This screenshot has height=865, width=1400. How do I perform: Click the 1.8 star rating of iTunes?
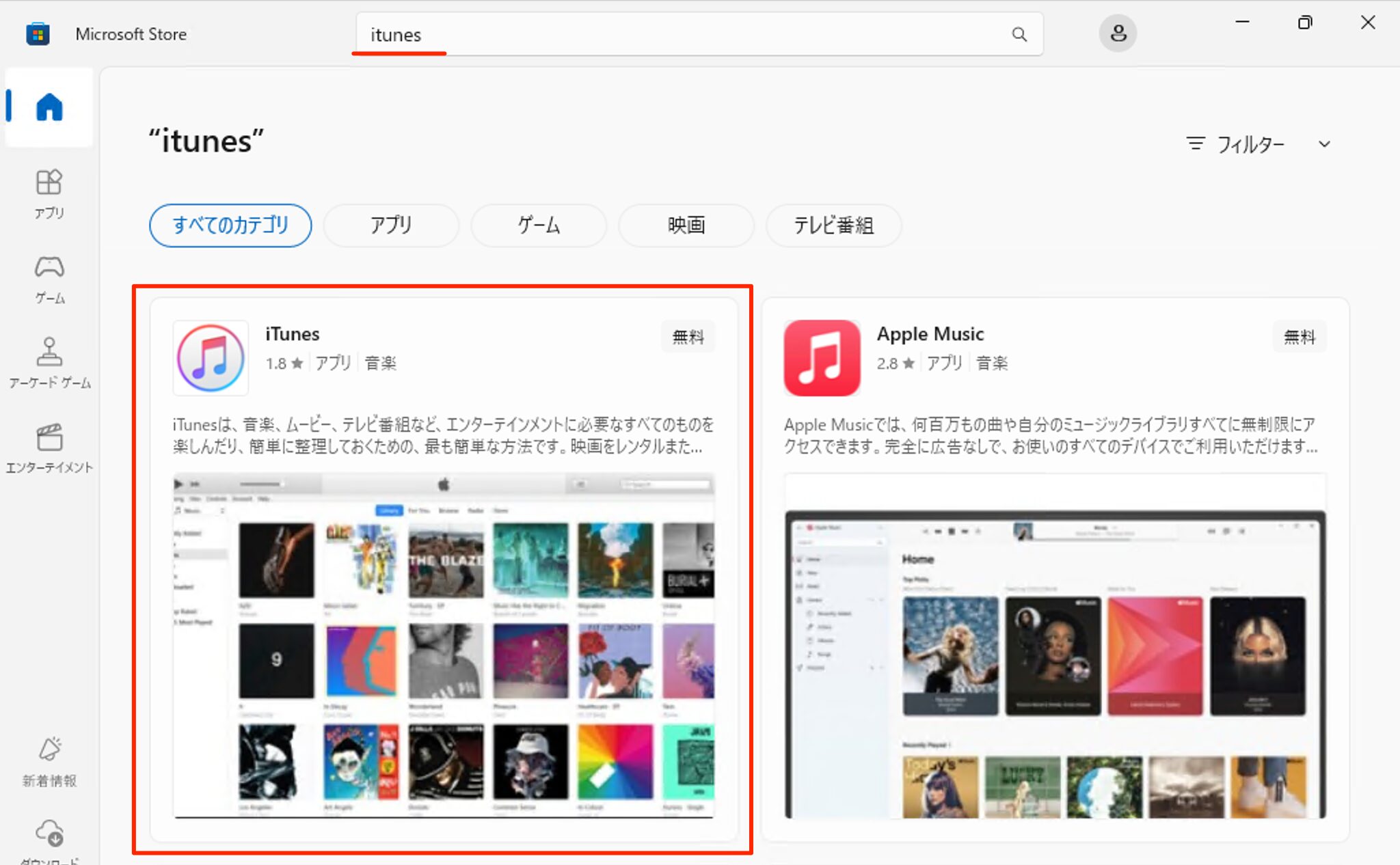(284, 363)
